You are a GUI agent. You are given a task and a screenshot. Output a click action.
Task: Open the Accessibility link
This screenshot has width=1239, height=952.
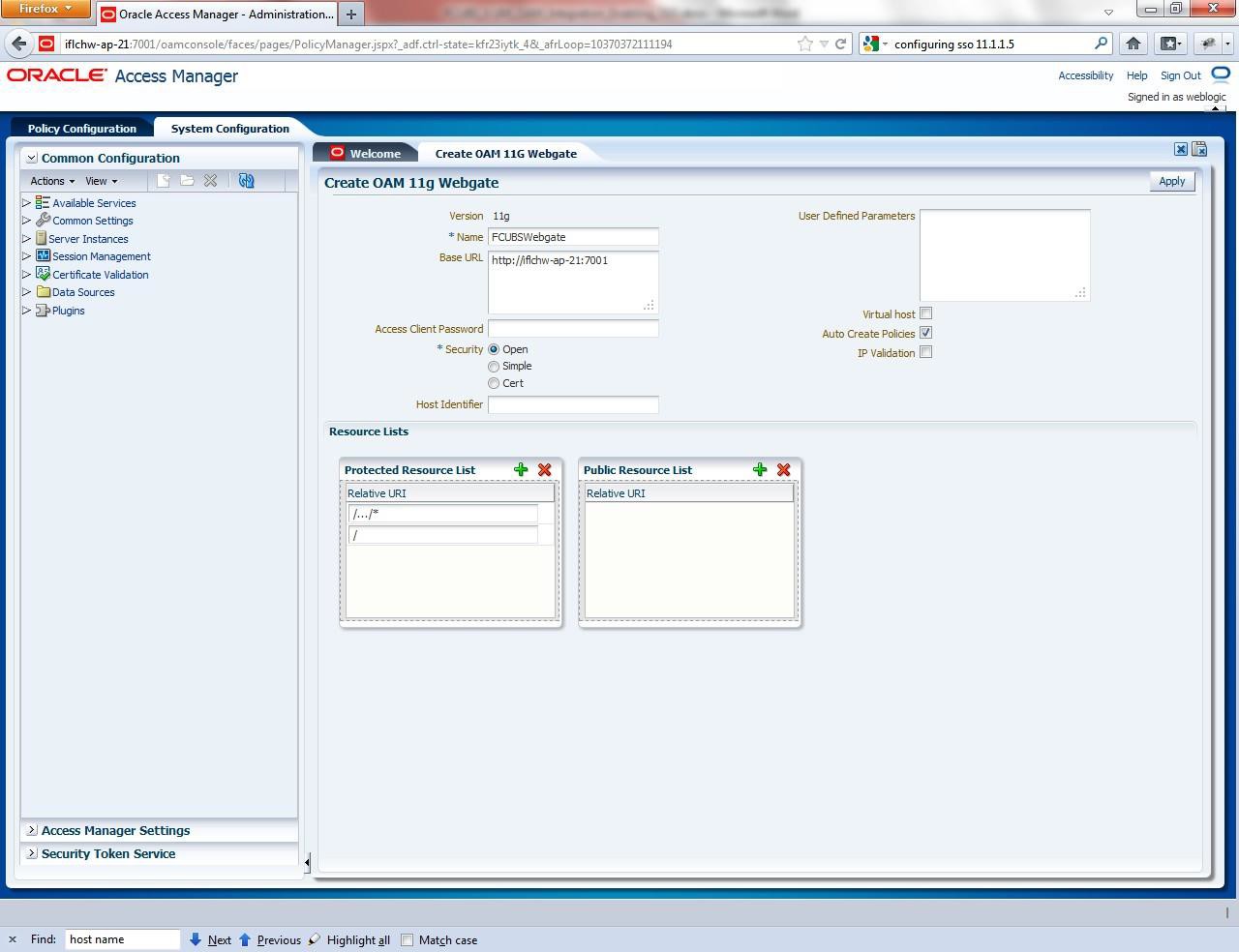[x=1085, y=75]
